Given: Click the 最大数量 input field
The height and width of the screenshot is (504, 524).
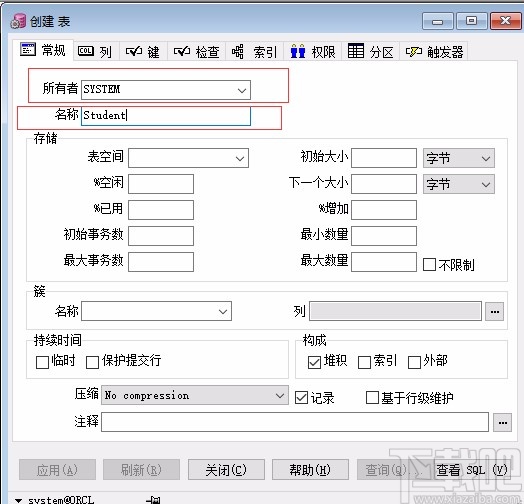Looking at the screenshot, I should point(384,262).
